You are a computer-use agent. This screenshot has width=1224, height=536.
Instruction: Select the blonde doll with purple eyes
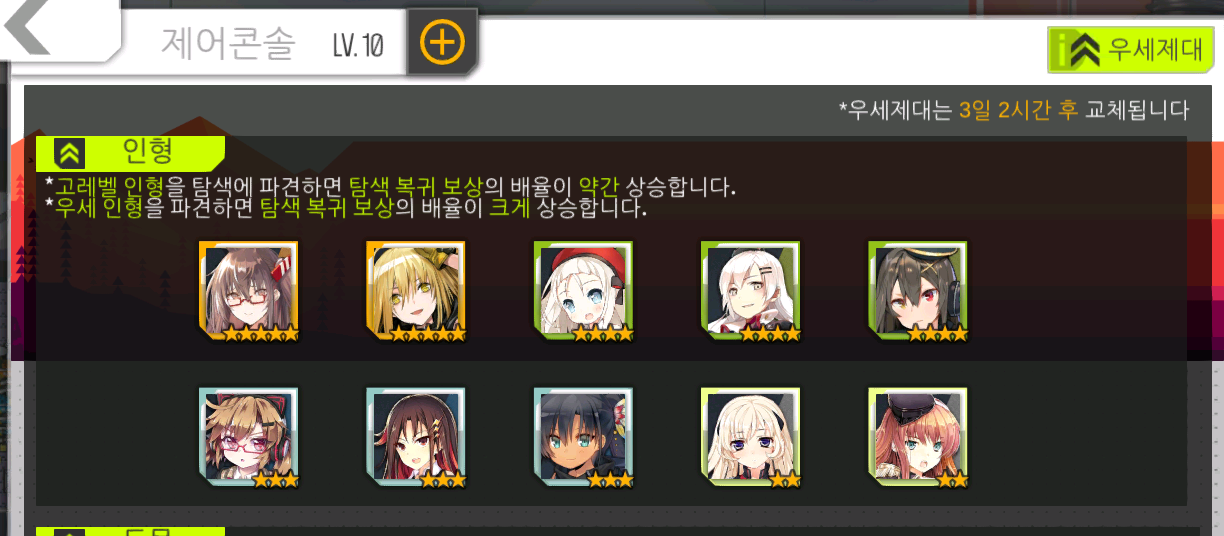750,437
